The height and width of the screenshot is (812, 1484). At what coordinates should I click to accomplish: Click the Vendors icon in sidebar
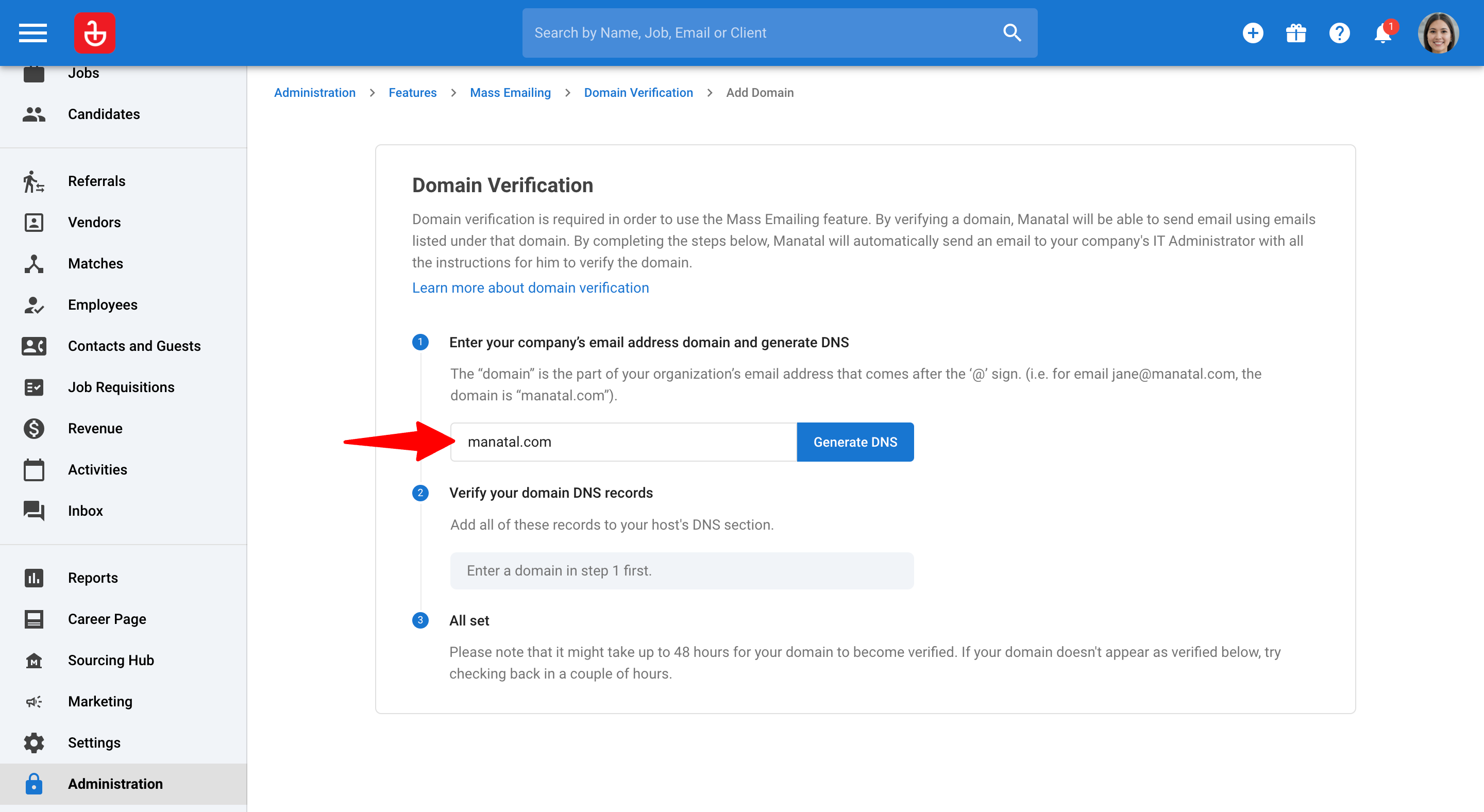click(x=34, y=222)
